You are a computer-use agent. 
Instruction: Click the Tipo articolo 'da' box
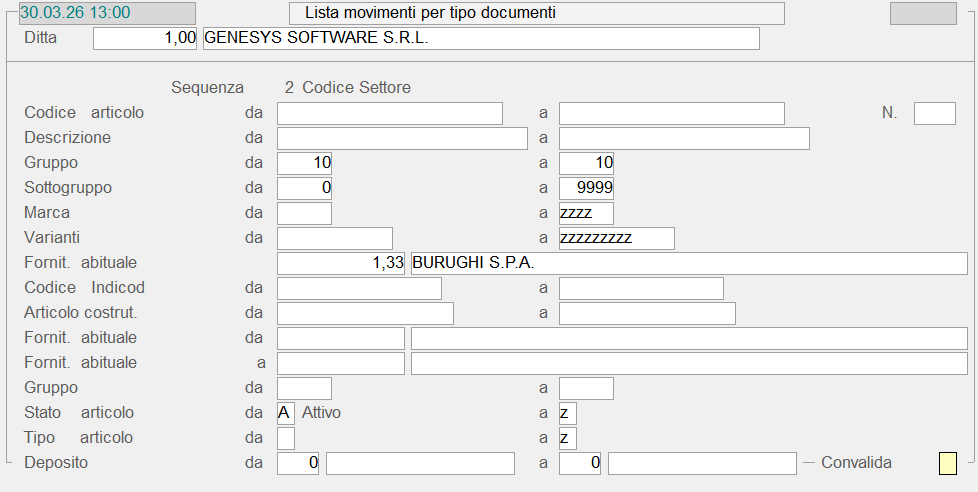[286, 438]
